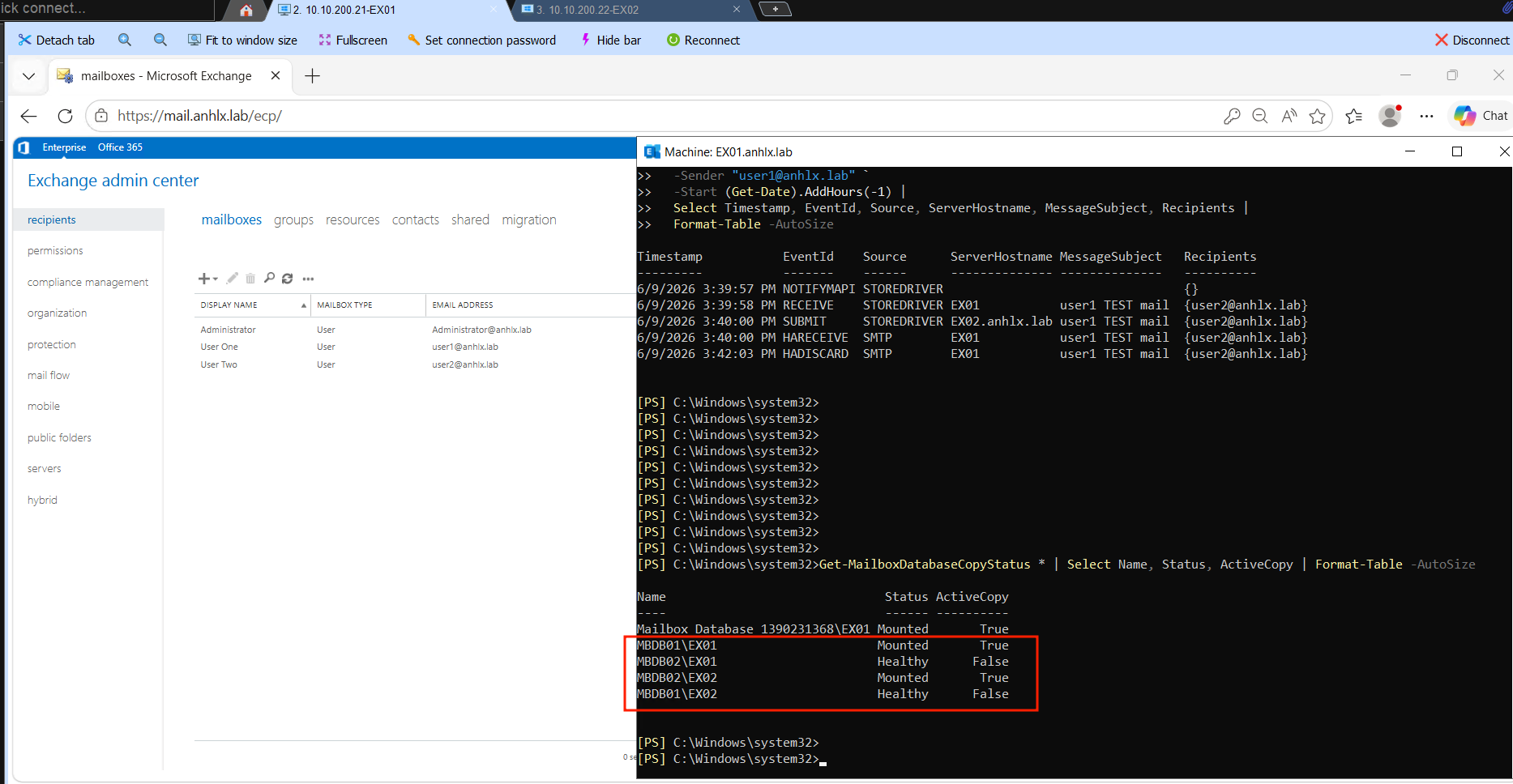The height and width of the screenshot is (784, 1513).
Task: Click Disconnect
Action: 1472,40
